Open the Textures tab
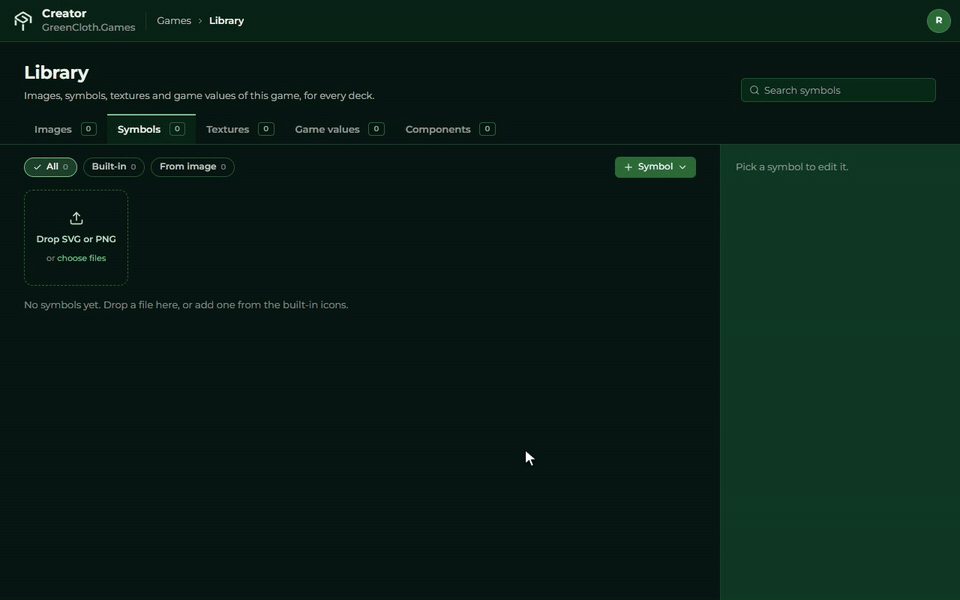The width and height of the screenshot is (960, 600). click(x=240, y=129)
